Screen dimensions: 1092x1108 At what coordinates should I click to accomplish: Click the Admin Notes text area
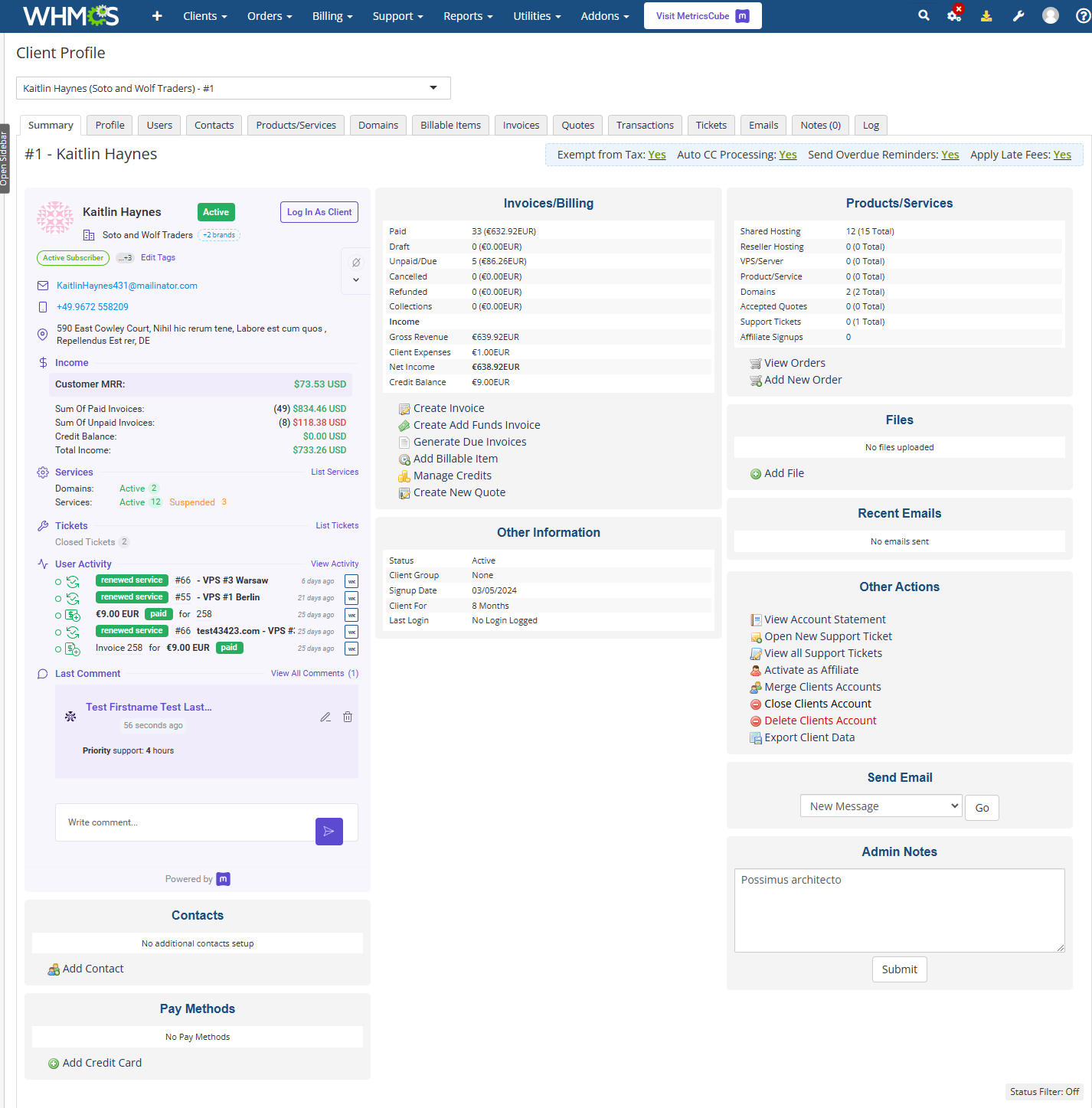tap(900, 910)
